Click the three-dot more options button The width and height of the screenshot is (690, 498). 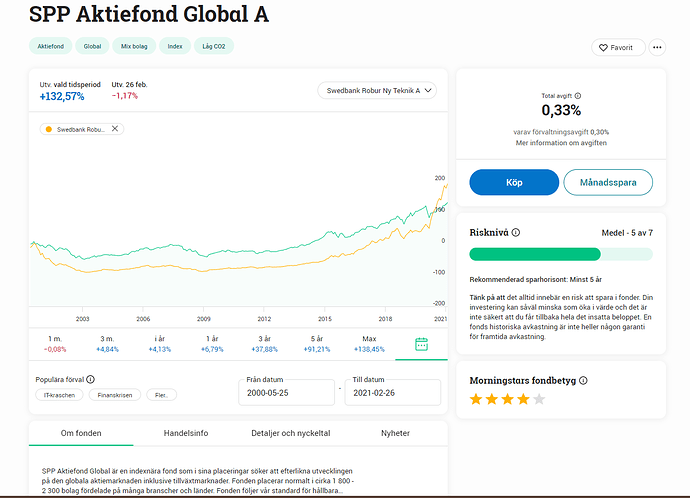[657, 47]
